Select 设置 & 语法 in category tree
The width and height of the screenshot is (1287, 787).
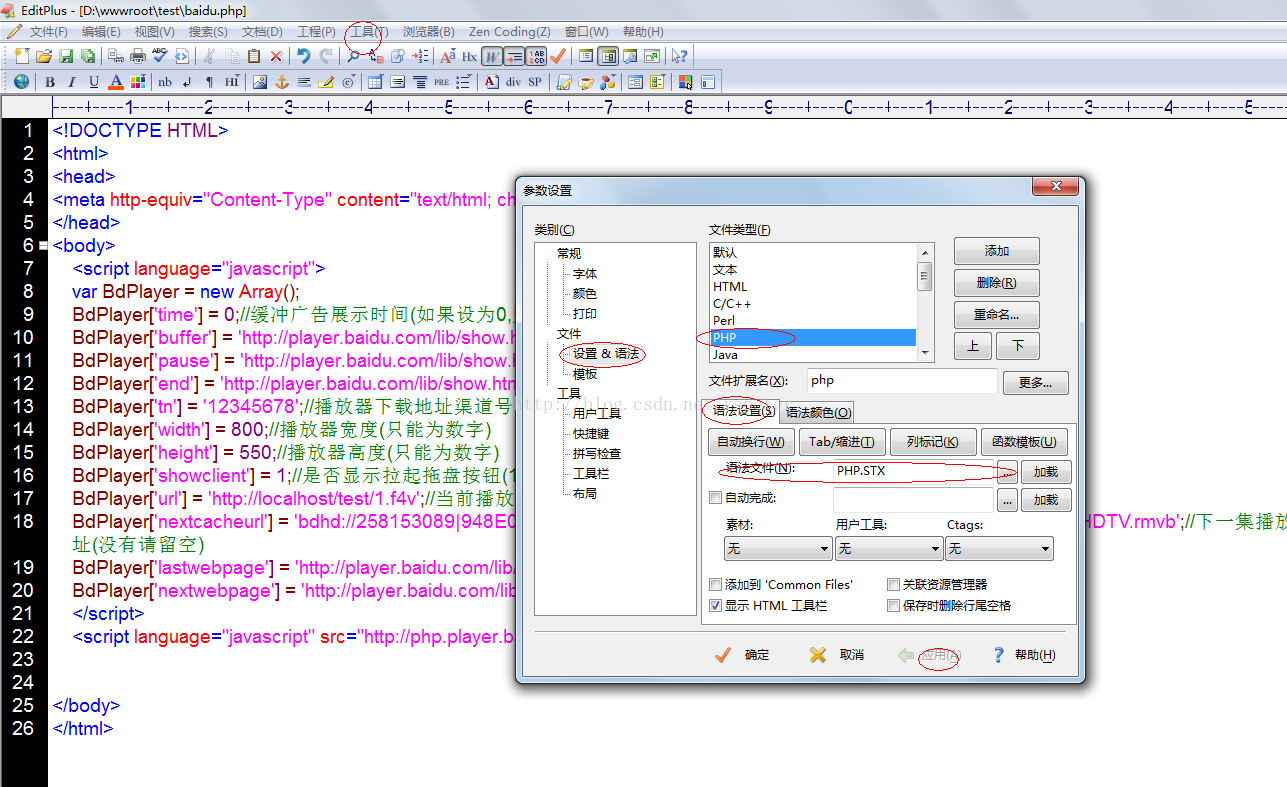pos(608,354)
